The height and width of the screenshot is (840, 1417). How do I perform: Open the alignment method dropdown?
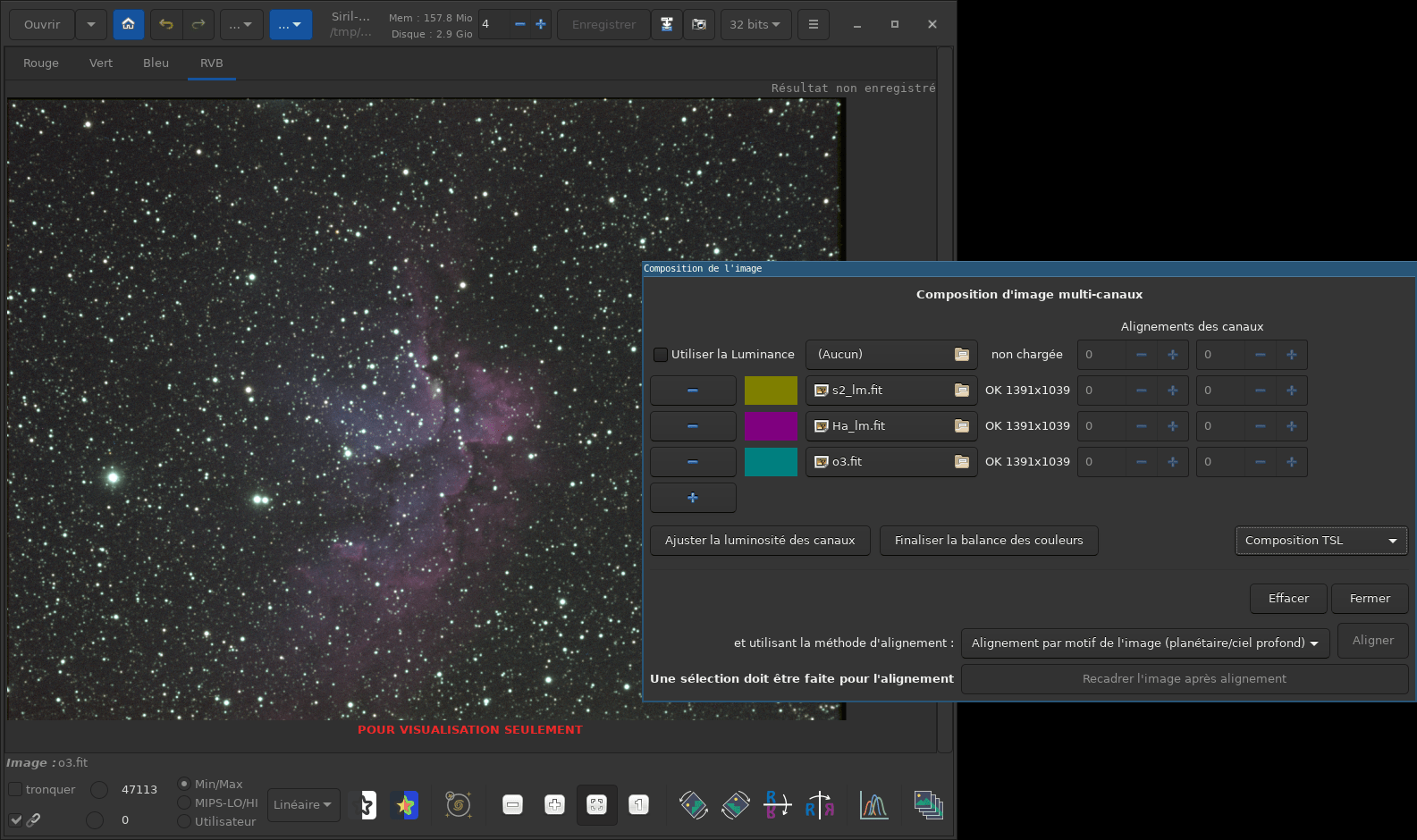1145,643
